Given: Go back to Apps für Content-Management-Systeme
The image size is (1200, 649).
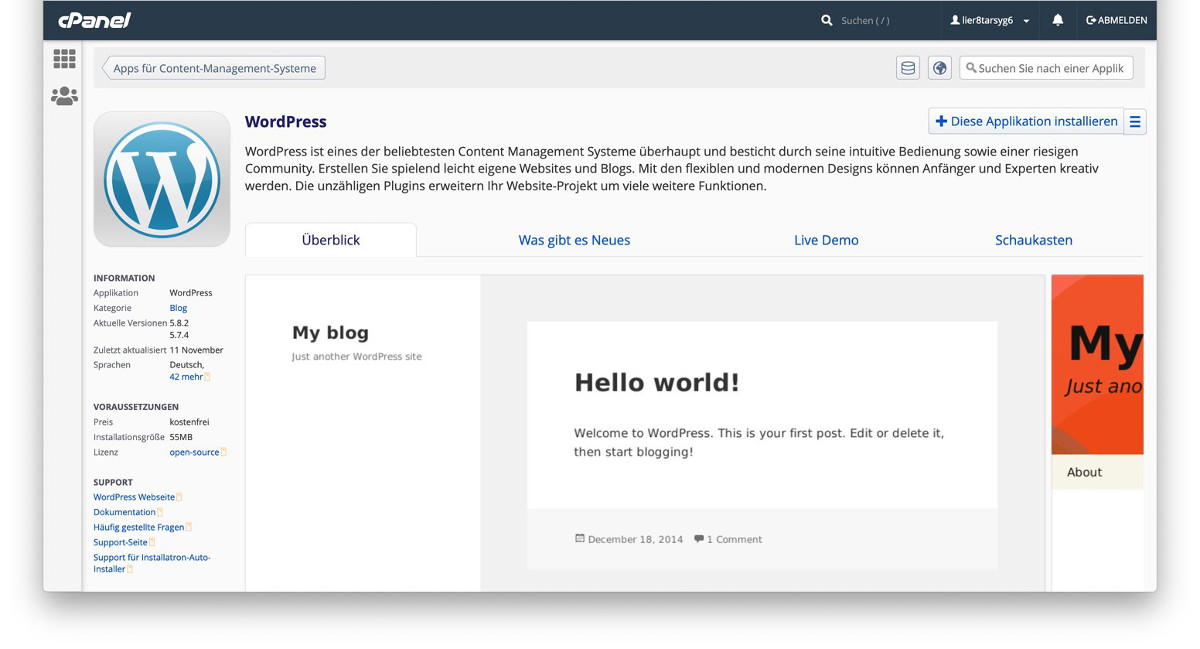Looking at the screenshot, I should click(x=214, y=68).
